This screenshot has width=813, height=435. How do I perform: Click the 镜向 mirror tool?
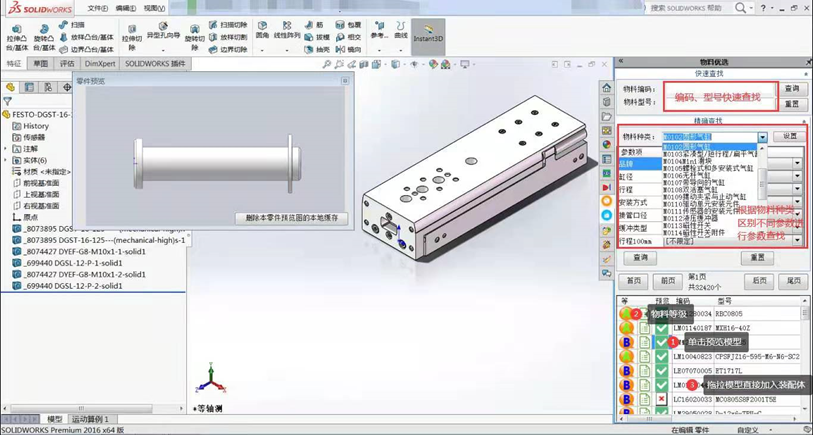350,49
